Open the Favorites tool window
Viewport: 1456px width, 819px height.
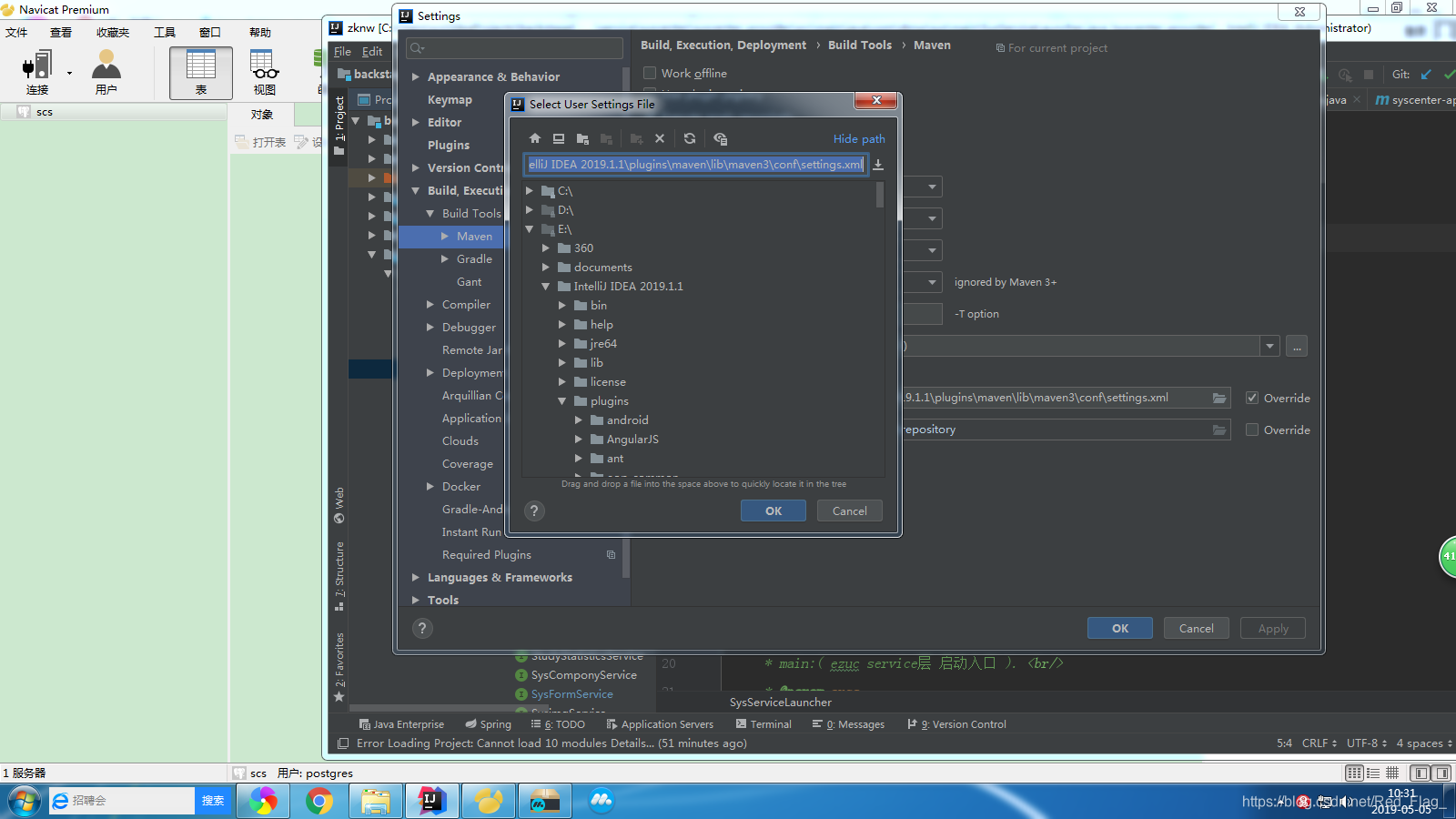point(339,667)
